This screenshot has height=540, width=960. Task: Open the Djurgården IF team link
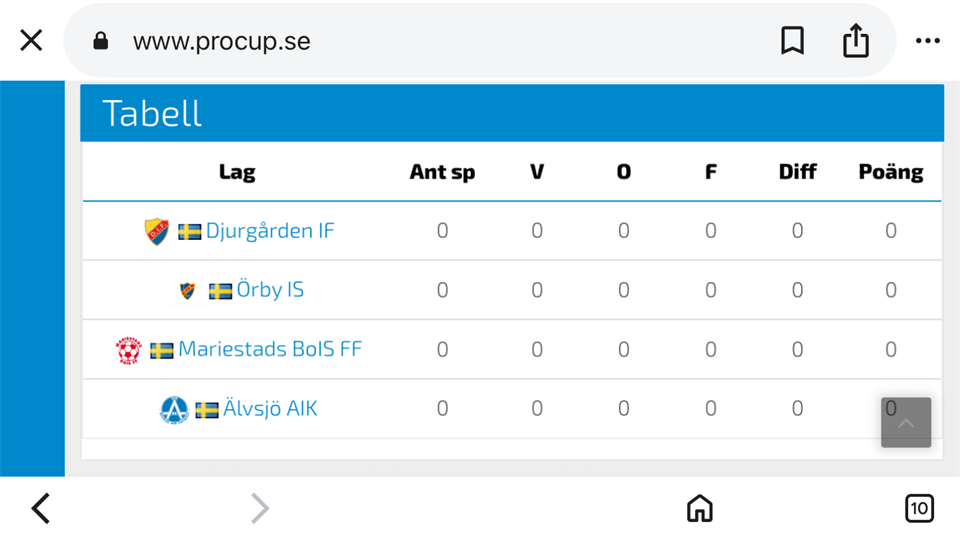tap(270, 231)
